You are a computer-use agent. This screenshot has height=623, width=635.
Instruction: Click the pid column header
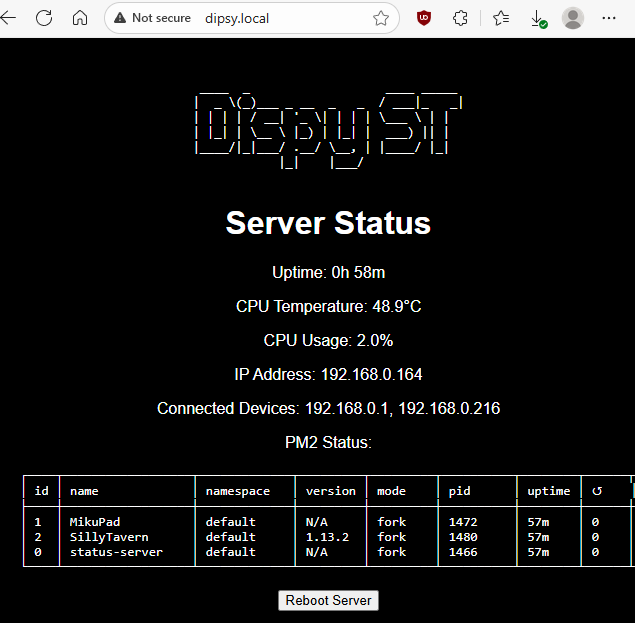pos(459,491)
